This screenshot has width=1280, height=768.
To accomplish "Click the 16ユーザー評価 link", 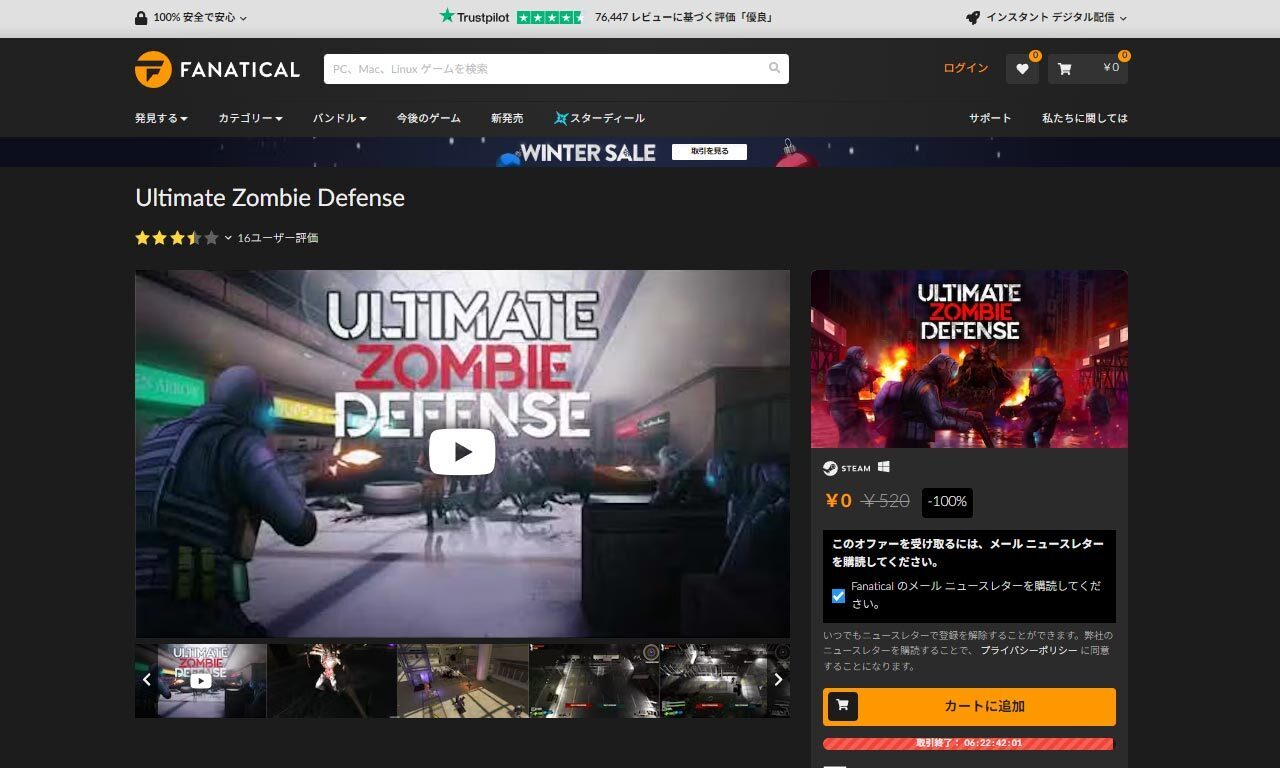I will pos(278,238).
